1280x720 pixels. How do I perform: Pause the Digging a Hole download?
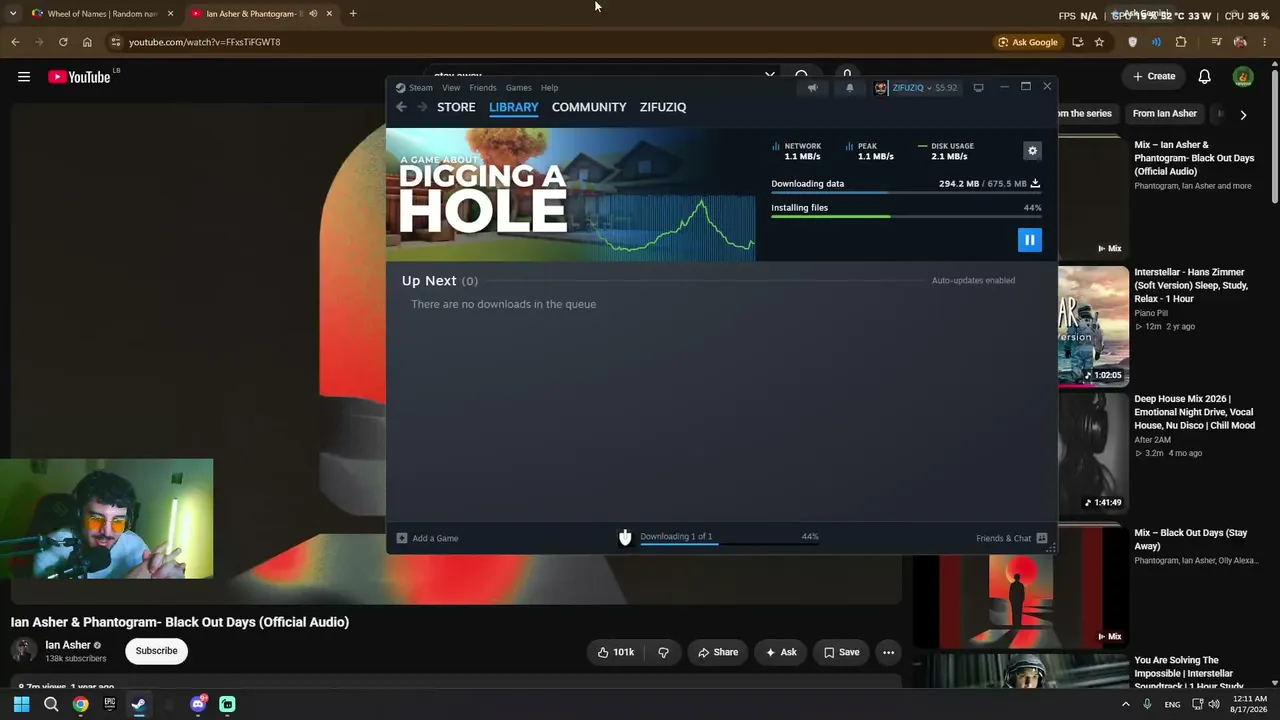pyautogui.click(x=1029, y=240)
